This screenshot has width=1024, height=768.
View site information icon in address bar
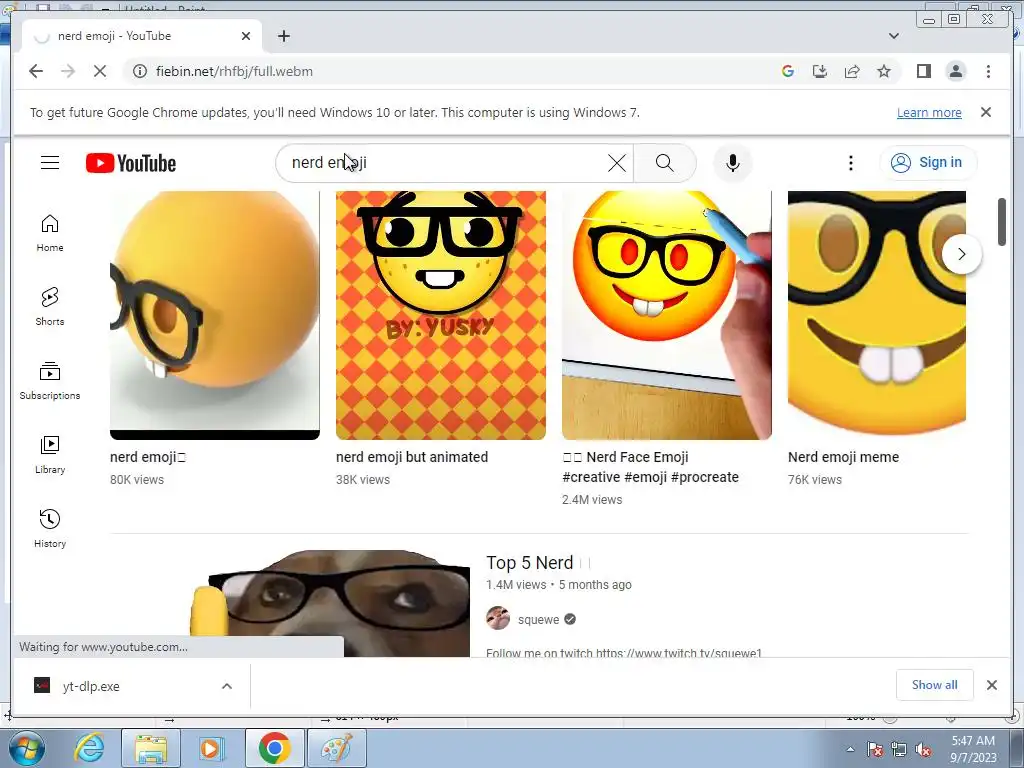coord(140,71)
